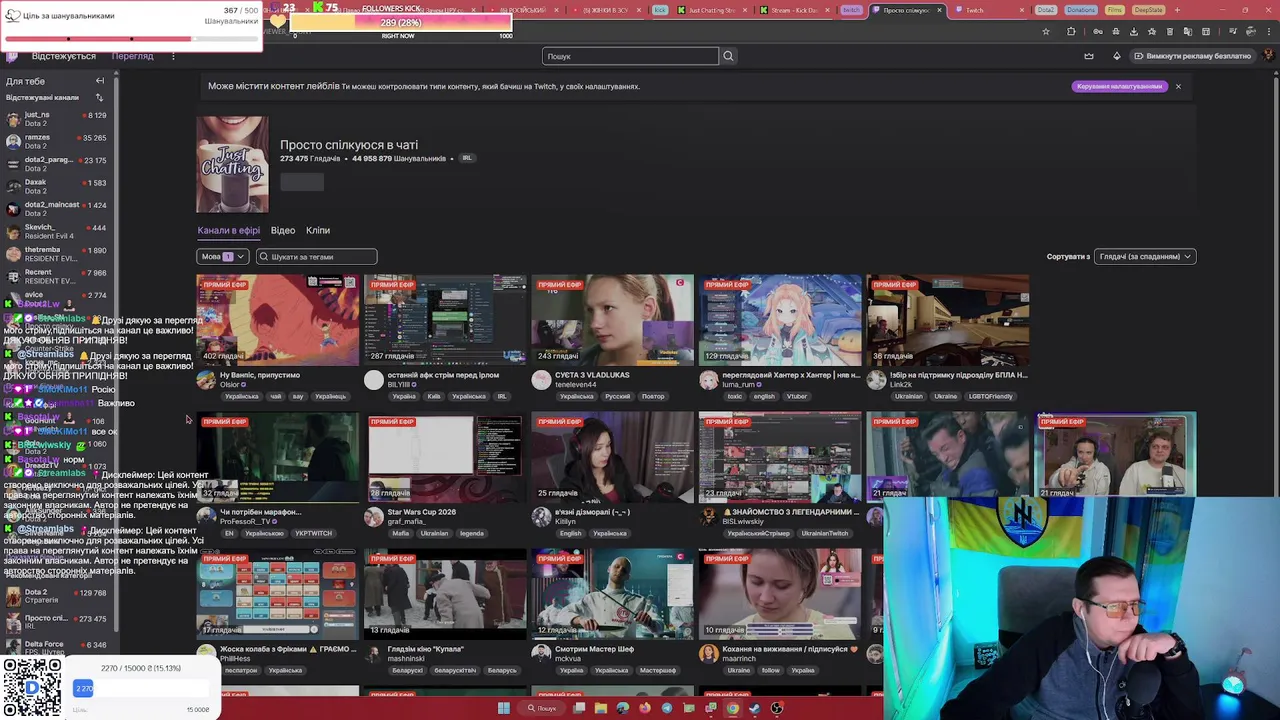Click the 'Чи потрібен марафон...' stream title
This screenshot has width=1280, height=720.
260,512
